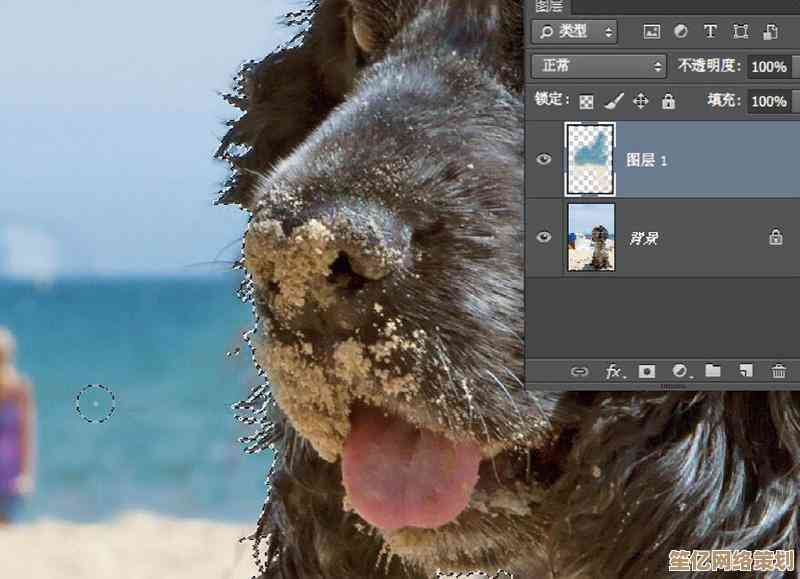Click the 填充 fill value field
The height and width of the screenshot is (579, 800).
[x=768, y=101]
